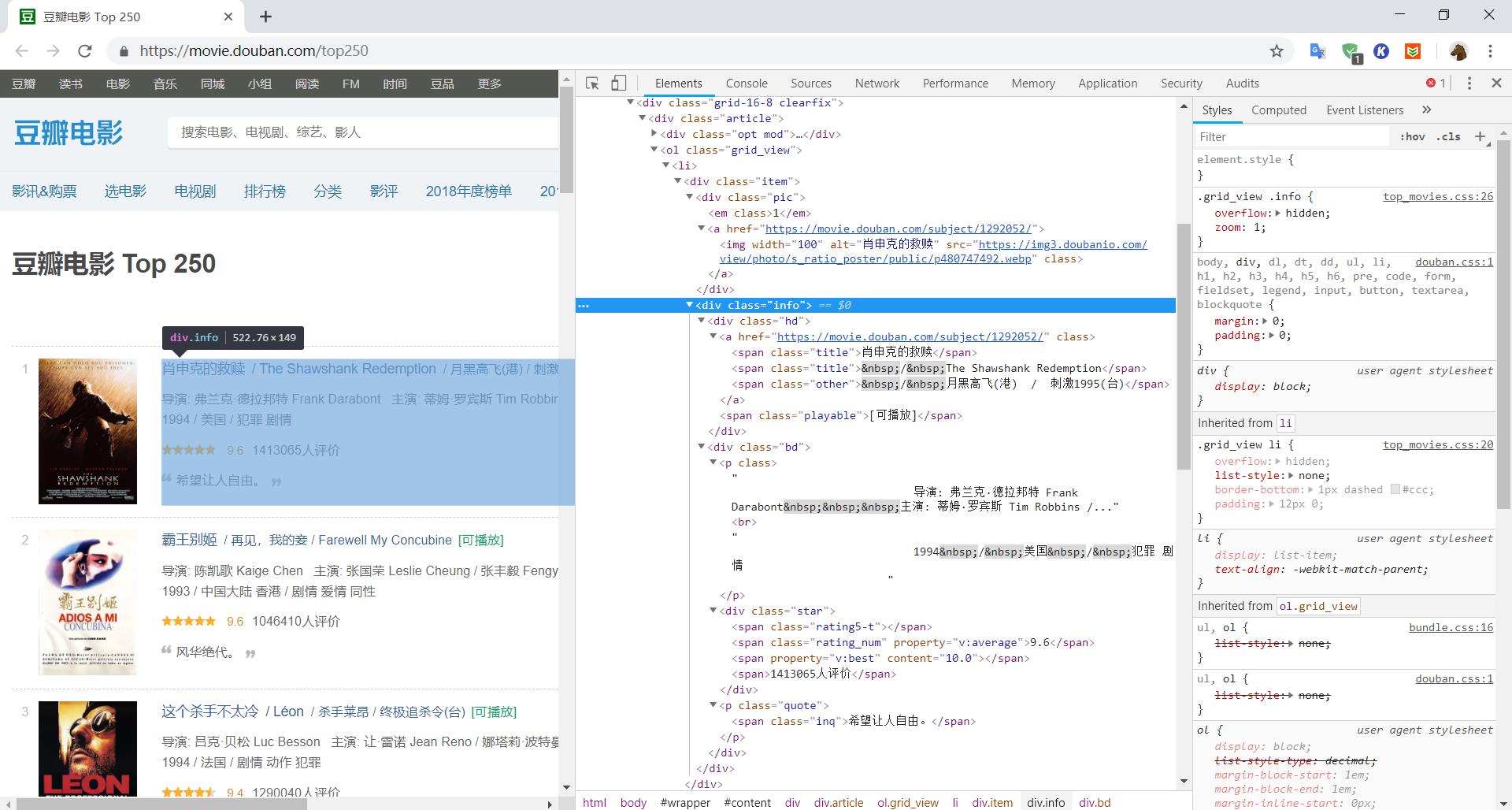Click the 音乐 top navigation item
The height and width of the screenshot is (810, 1512).
point(165,84)
